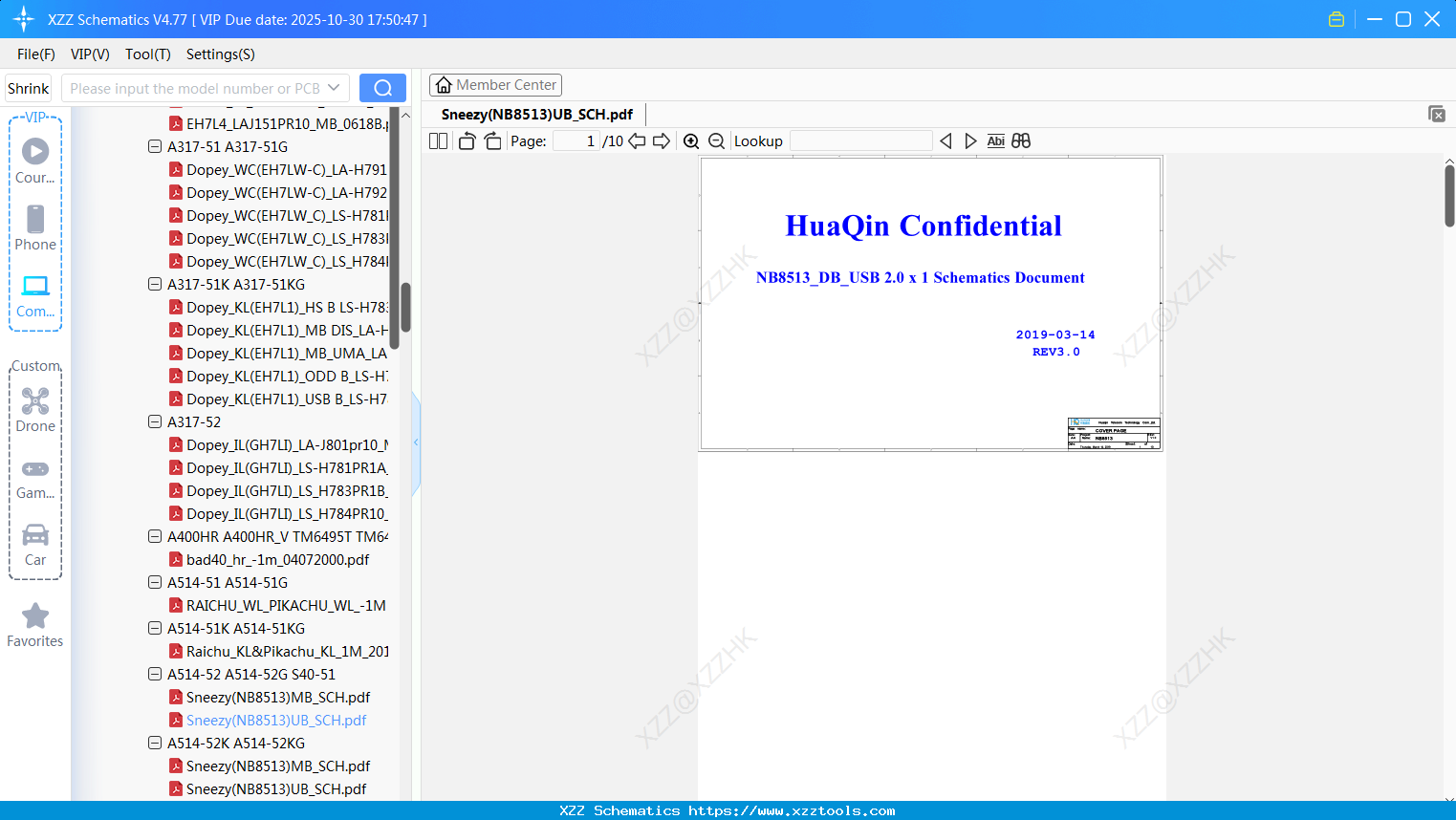Open Dopey_WC(EH7LW-C)_LA-H791 file
This screenshot has height=820, width=1456.
(x=278, y=170)
